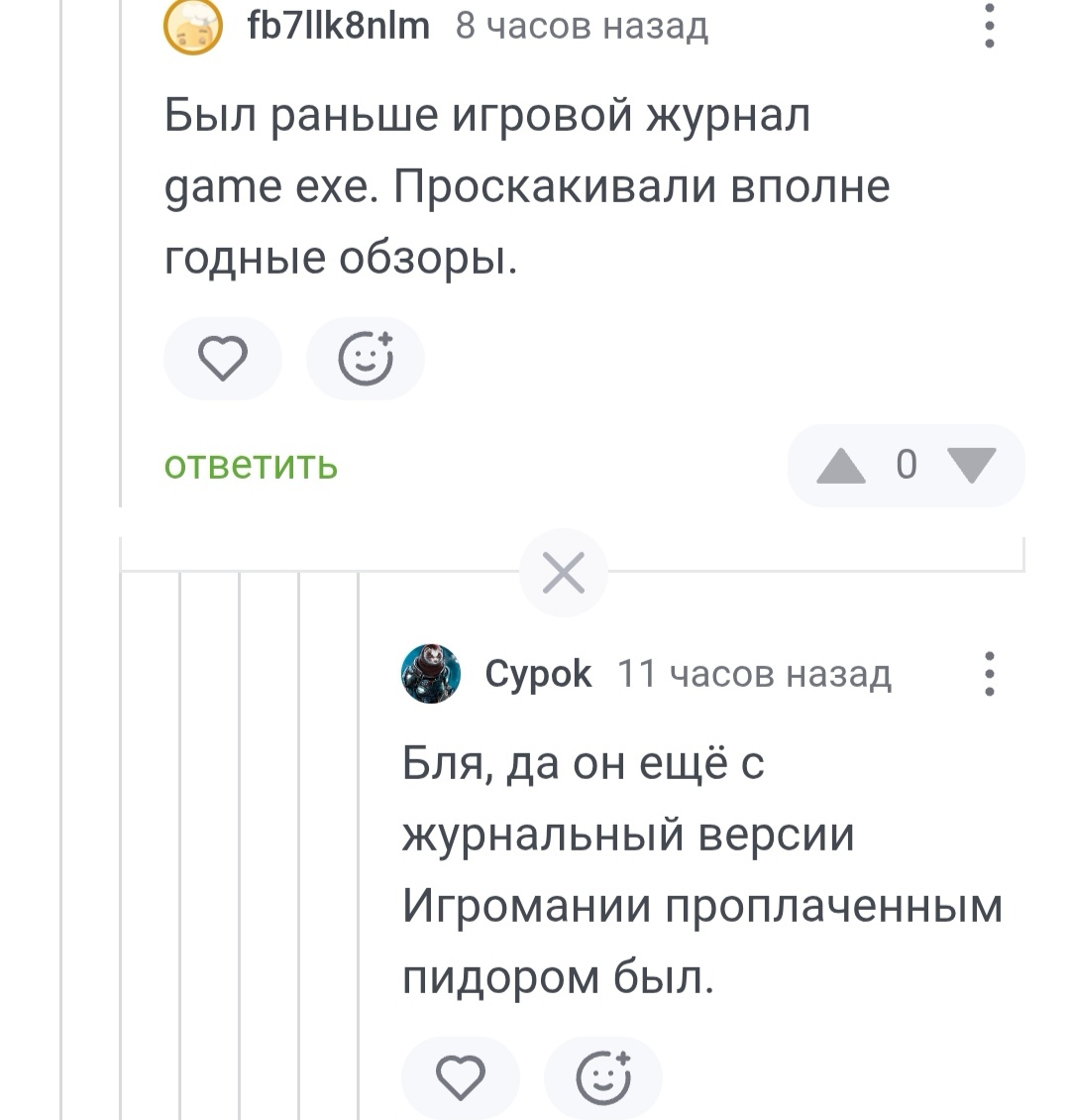This screenshot has width=1070, height=1120.
Task: Collapse the reply thread with the X button
Action: 564,573
